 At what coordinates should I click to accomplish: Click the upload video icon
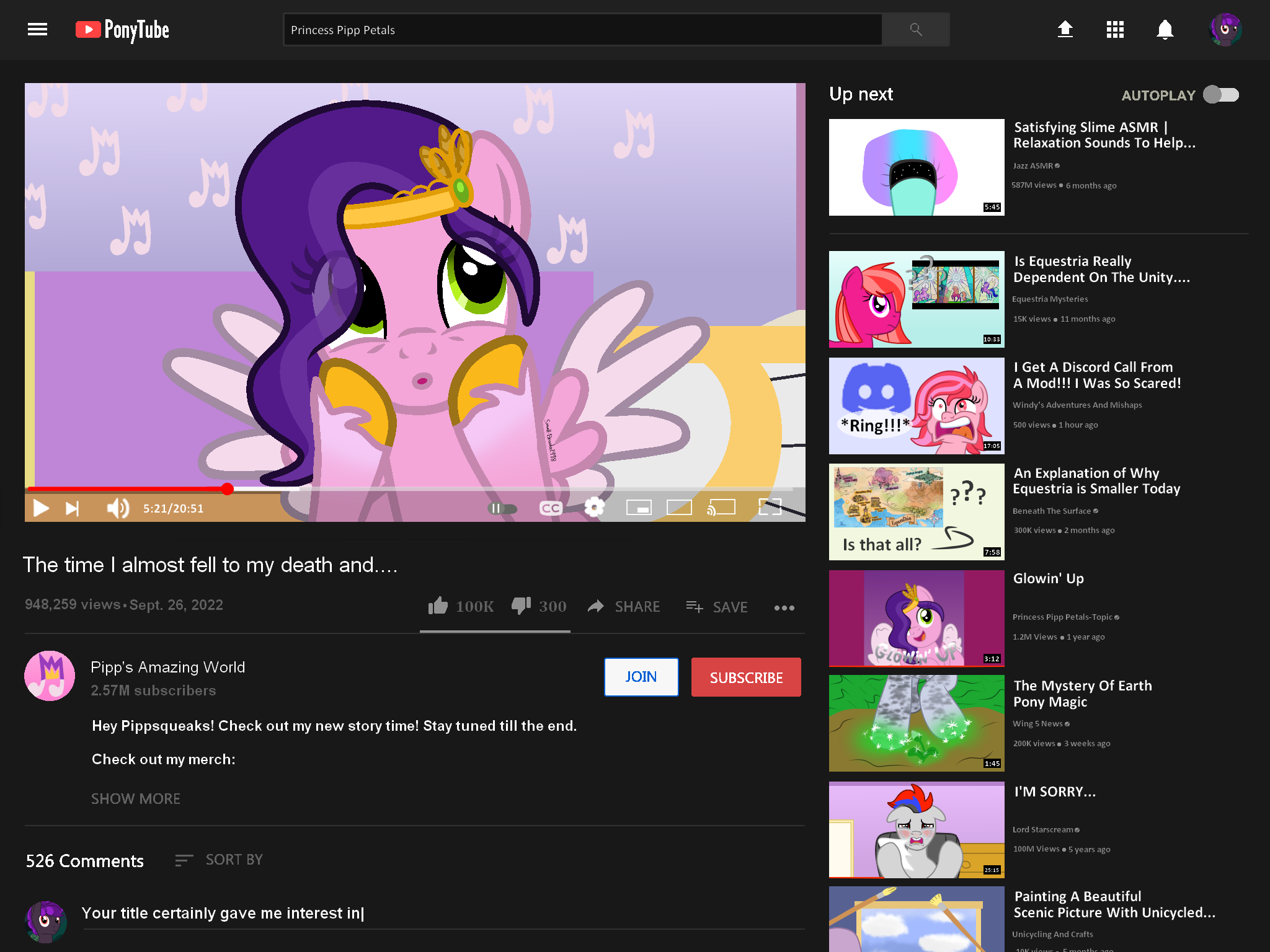tap(1065, 29)
